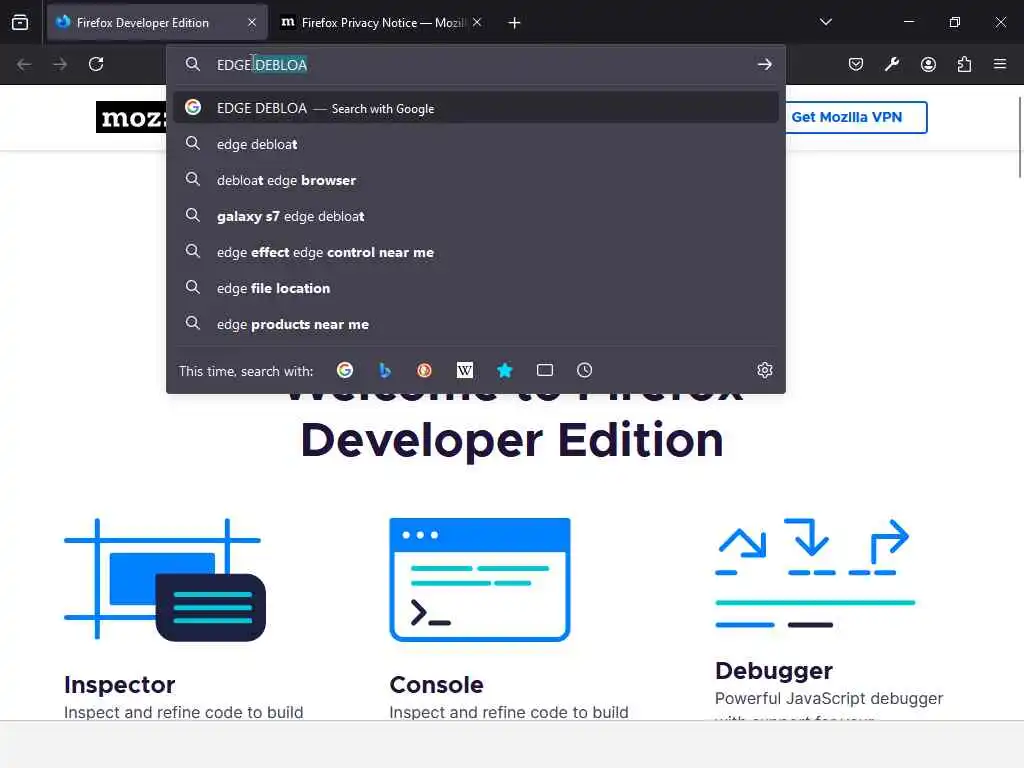Open Firefox account icon
1024x768 pixels.
coord(928,64)
